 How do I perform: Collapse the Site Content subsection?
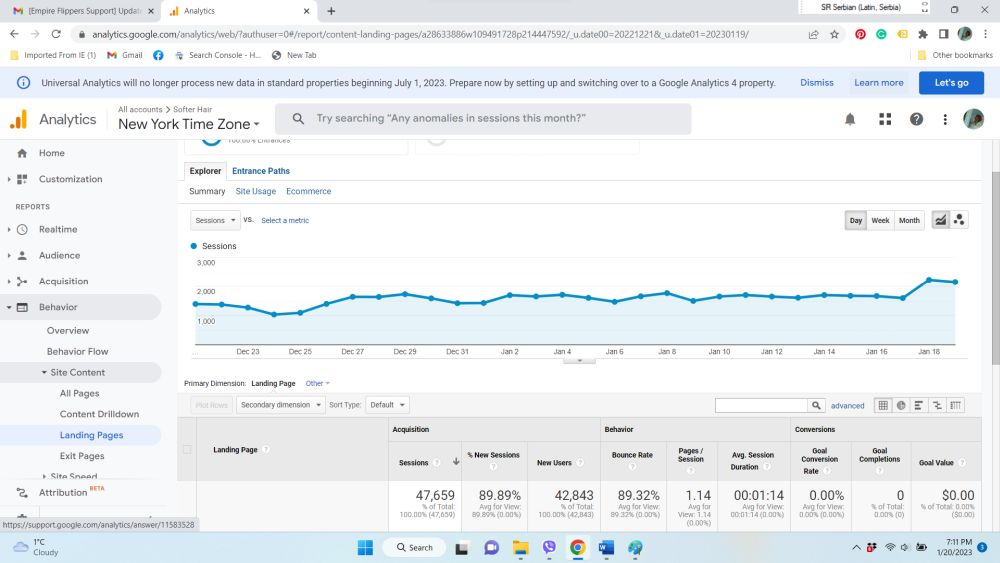point(44,372)
